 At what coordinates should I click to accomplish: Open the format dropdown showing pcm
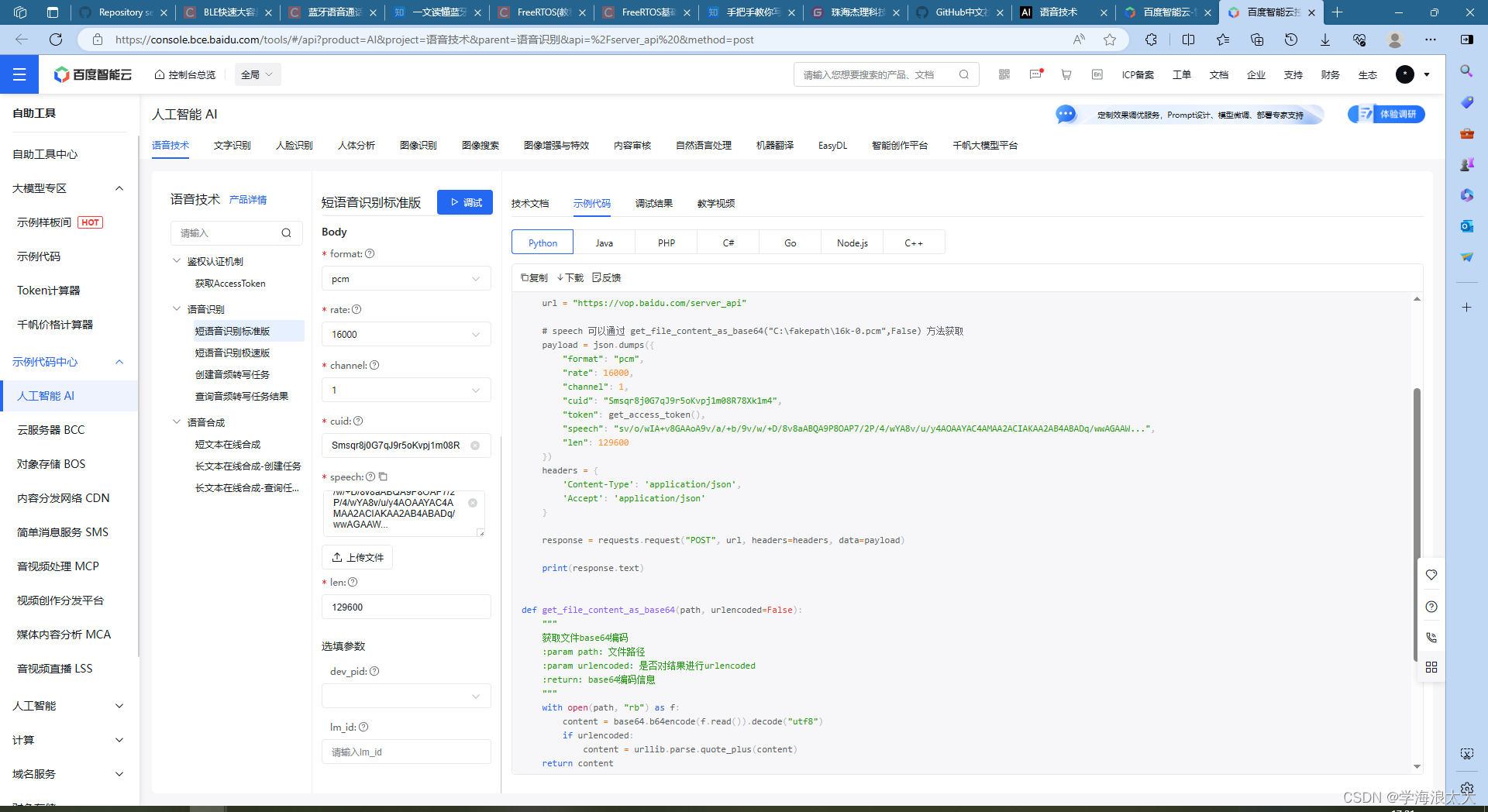coord(406,279)
